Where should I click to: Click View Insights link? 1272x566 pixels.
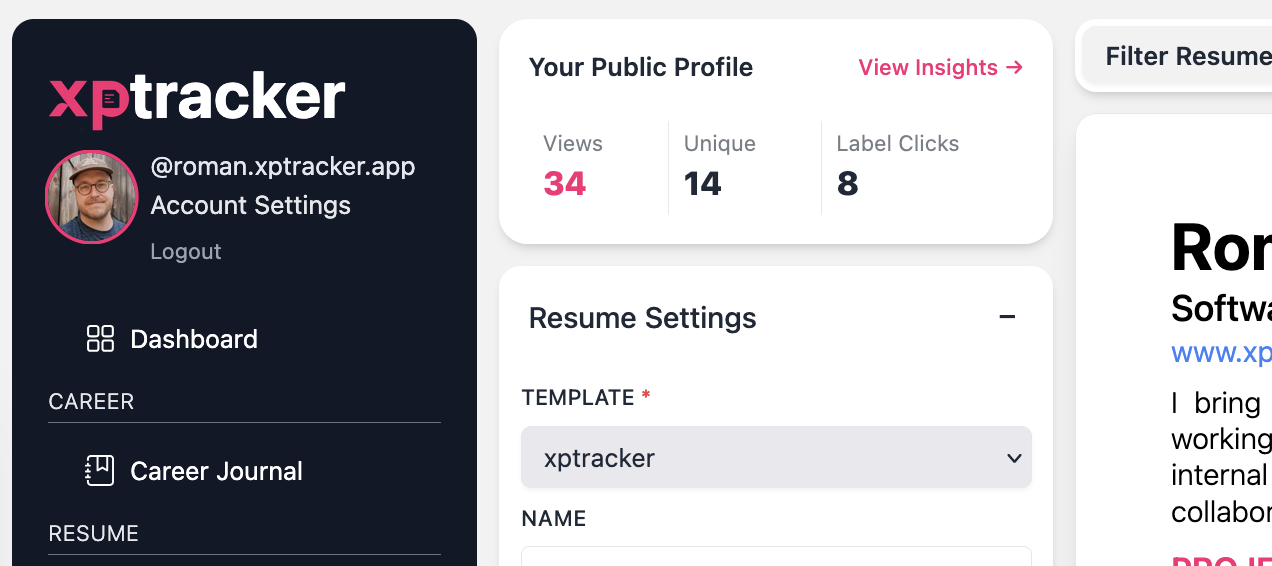tap(941, 68)
